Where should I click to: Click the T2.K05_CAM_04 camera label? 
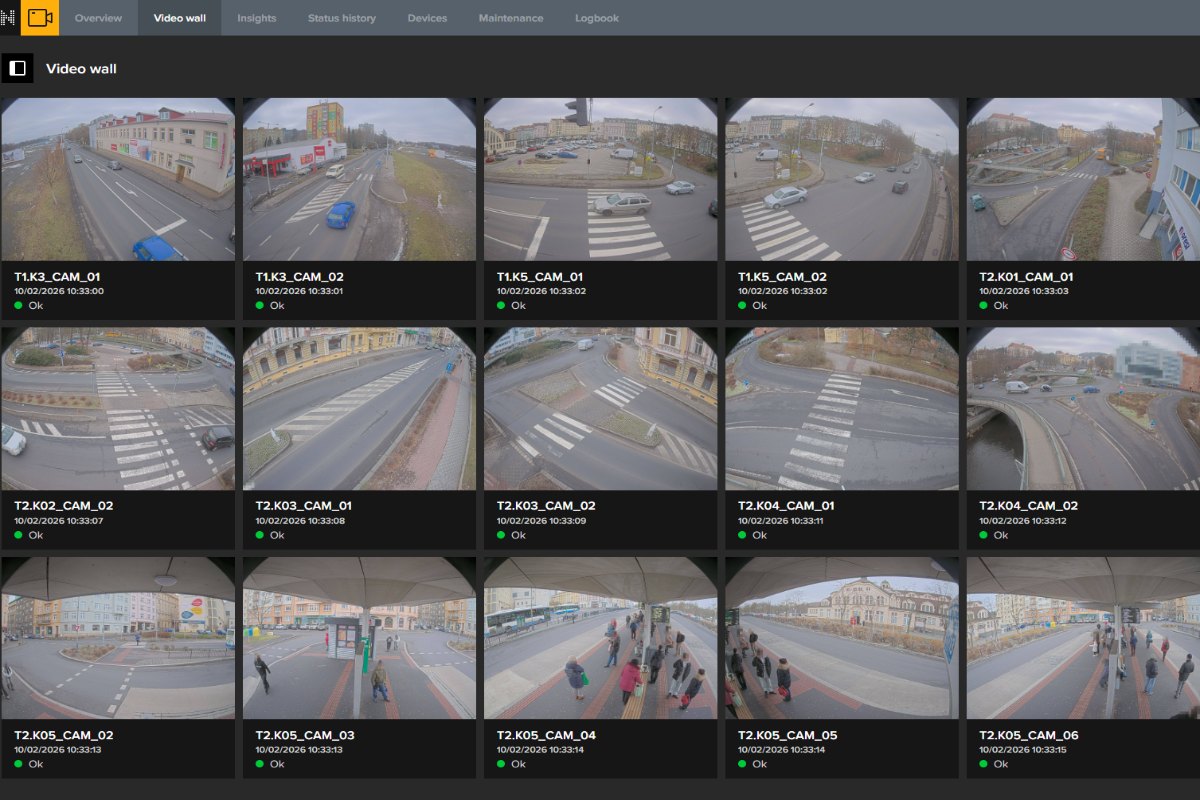pos(545,733)
